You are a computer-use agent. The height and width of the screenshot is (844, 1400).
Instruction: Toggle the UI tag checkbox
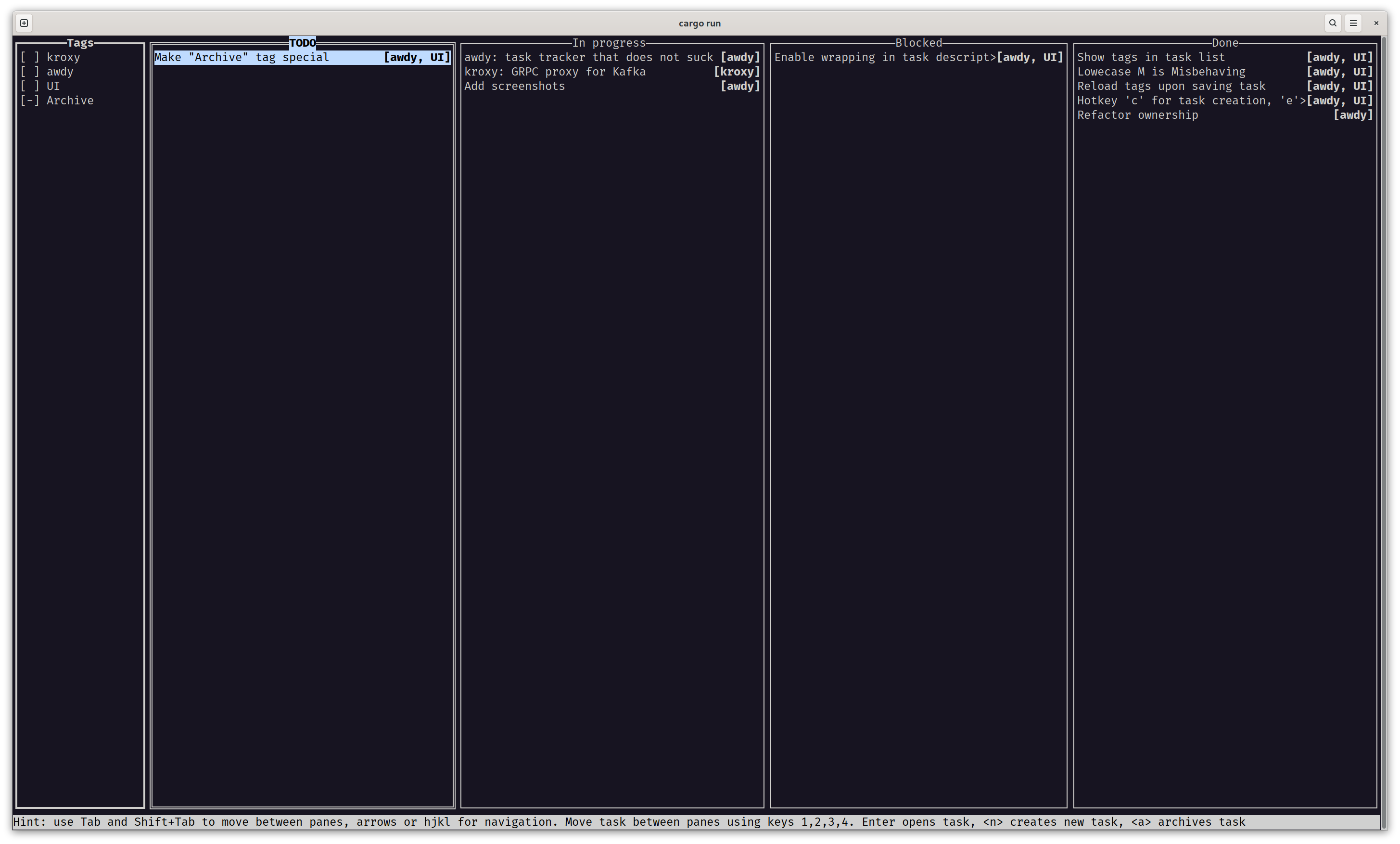[30, 87]
